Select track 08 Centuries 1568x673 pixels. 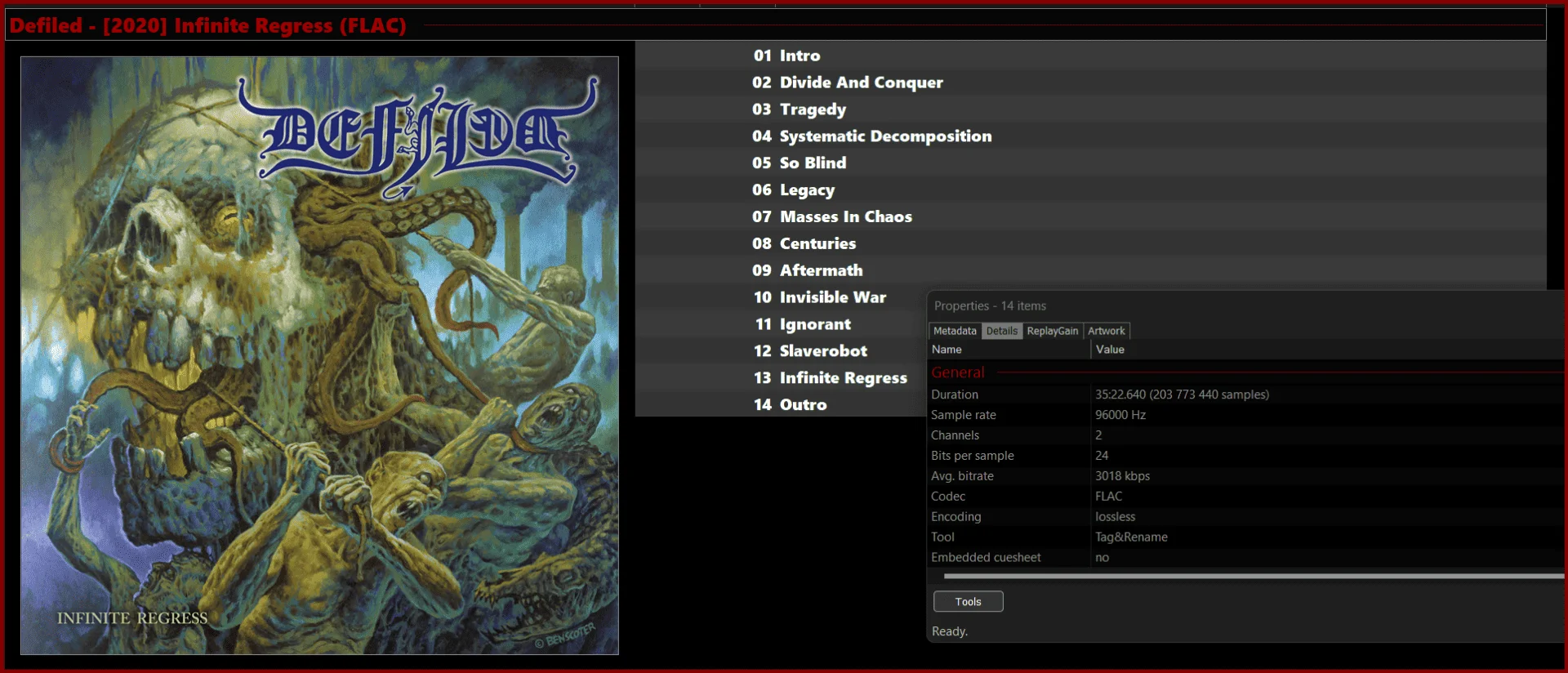1091,243
